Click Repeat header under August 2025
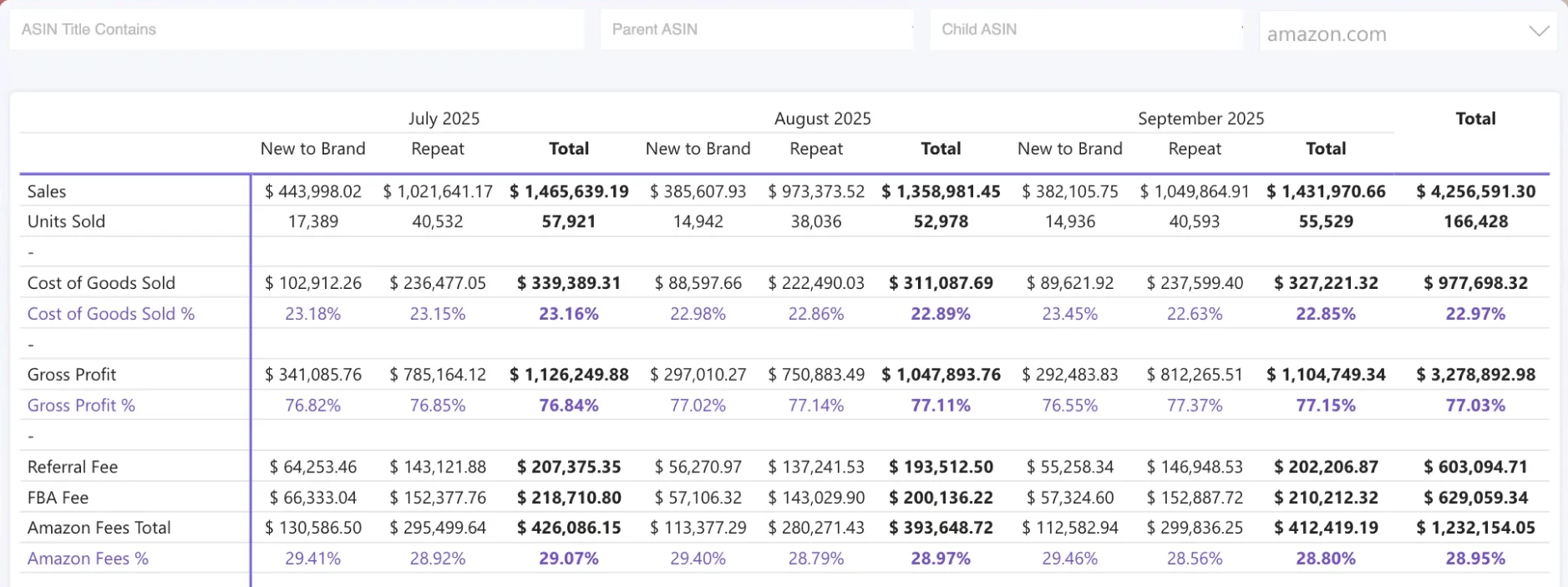 pyautogui.click(x=816, y=149)
